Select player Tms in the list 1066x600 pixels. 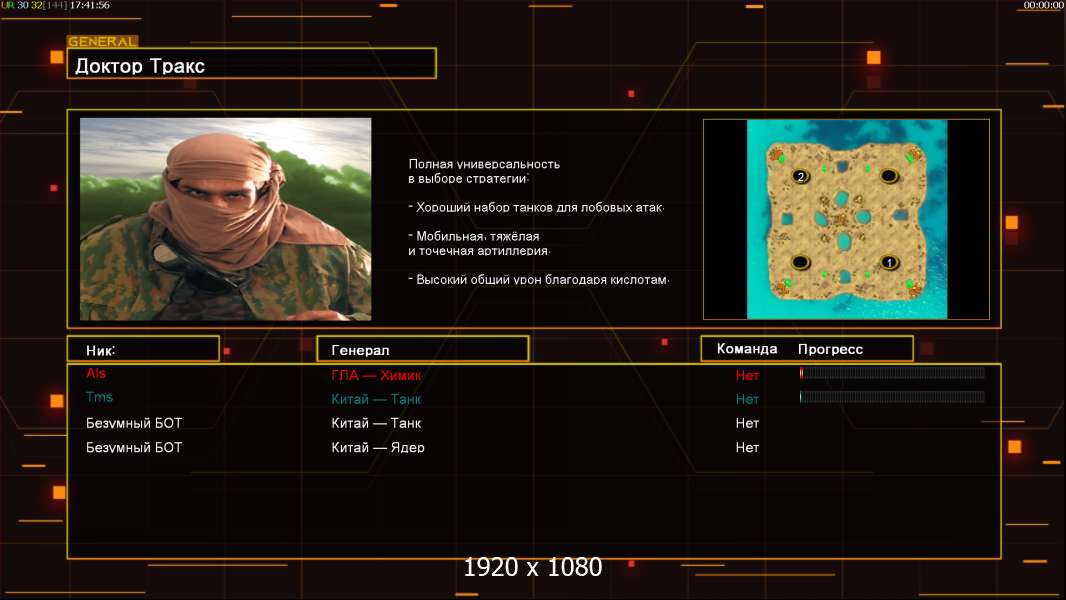(99, 397)
